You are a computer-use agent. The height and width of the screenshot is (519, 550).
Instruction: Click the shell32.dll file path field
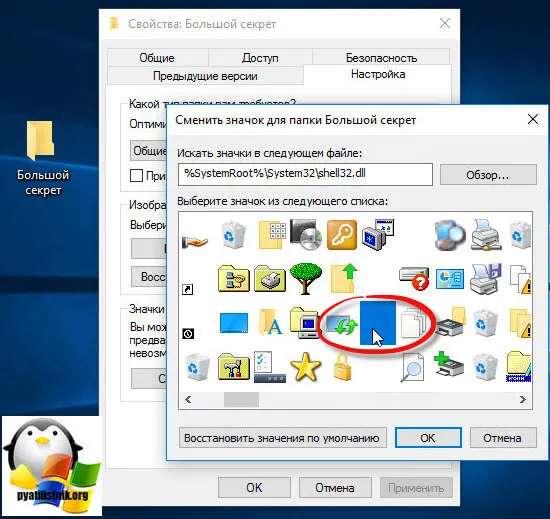305,174
